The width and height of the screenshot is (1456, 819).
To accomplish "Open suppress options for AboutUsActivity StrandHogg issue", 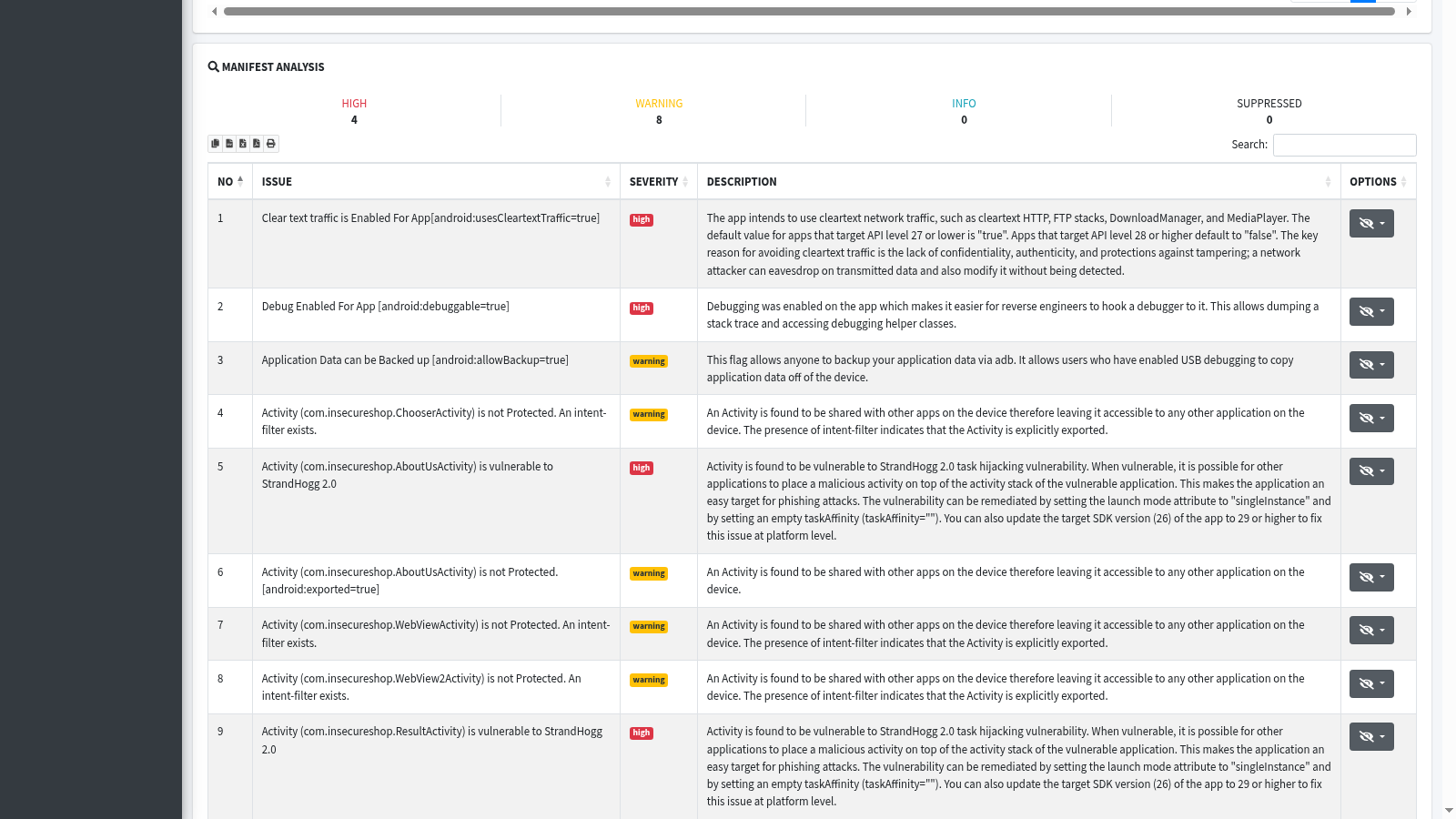I will 1371,471.
